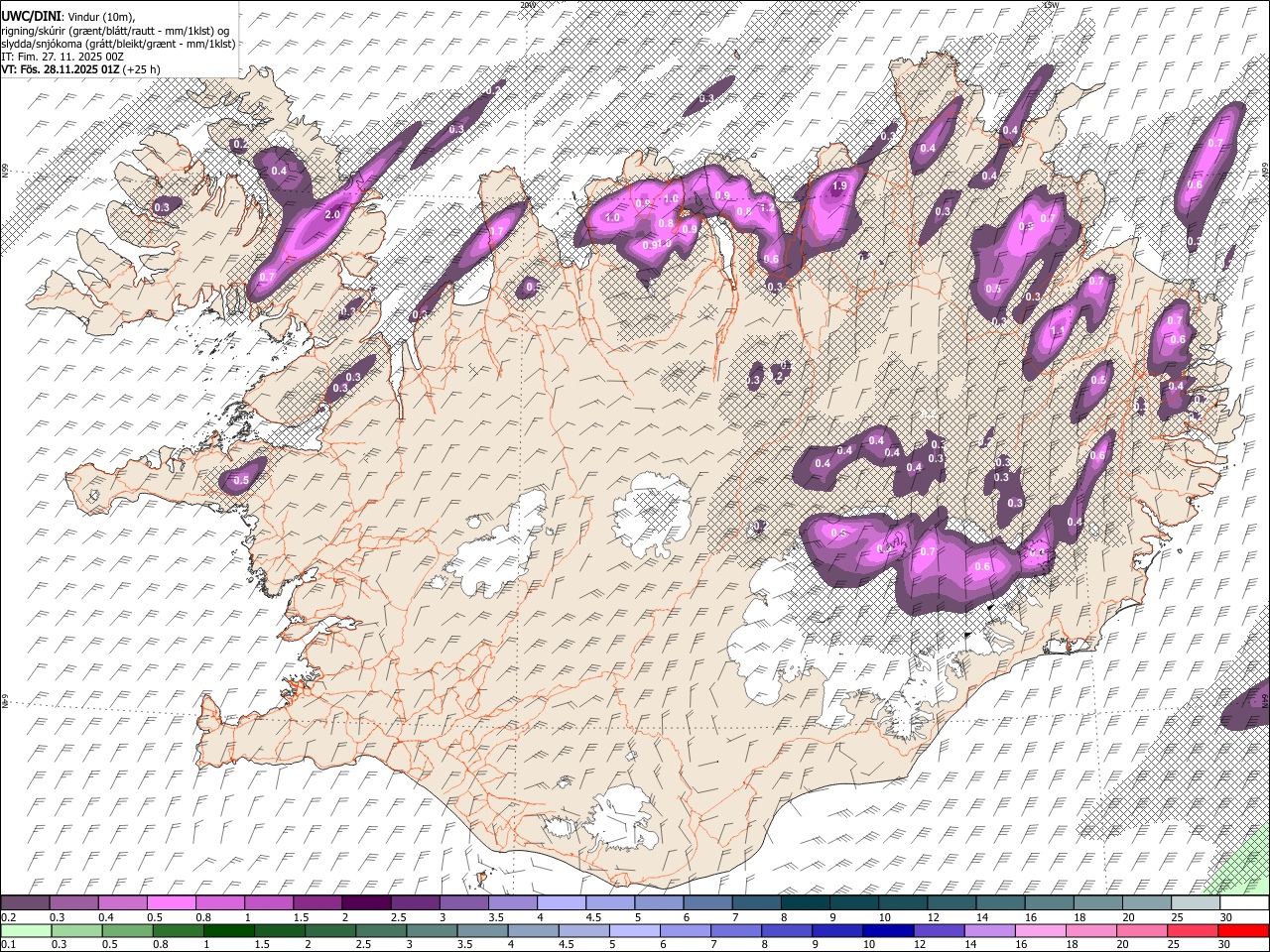Click the UWC/DINI title text

[x=32, y=15]
